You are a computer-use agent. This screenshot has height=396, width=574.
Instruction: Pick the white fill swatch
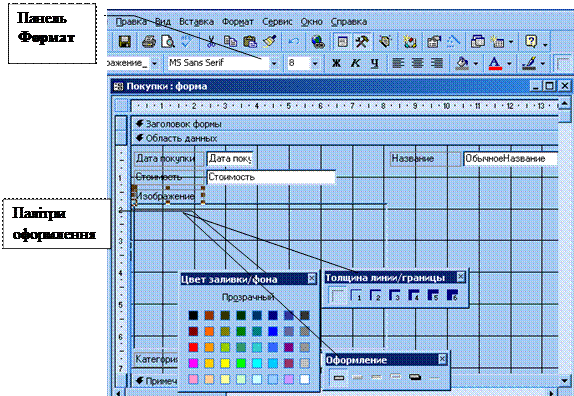pos(305,379)
